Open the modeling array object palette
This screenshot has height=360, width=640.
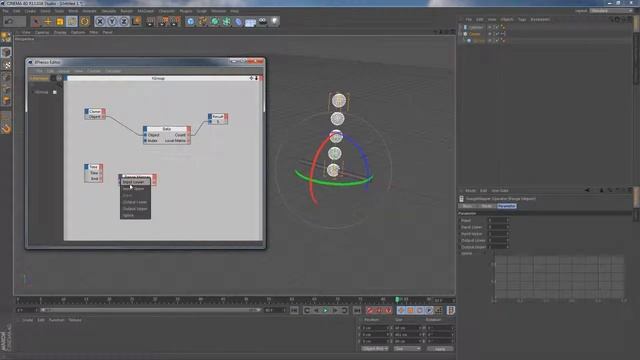226,21
